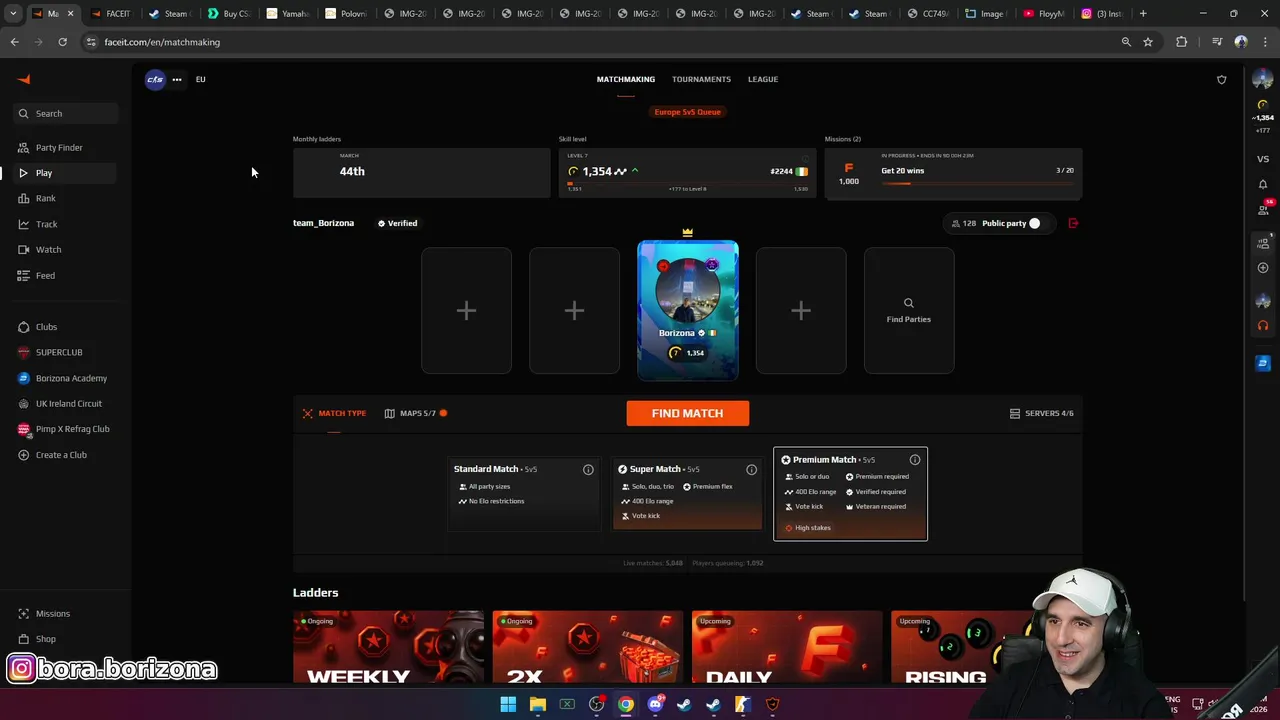
Task: Add a player in the first empty slot
Action: pyautogui.click(x=466, y=311)
